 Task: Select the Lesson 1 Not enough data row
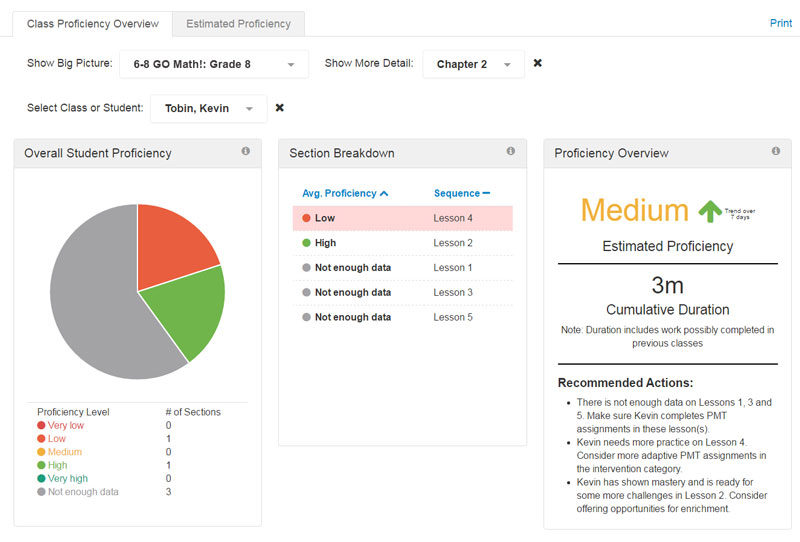click(402, 268)
